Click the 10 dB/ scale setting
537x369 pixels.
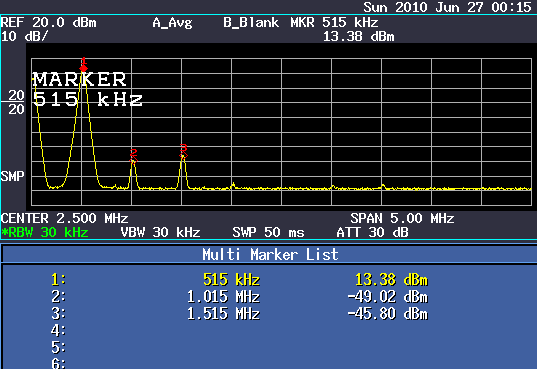pos(25,36)
